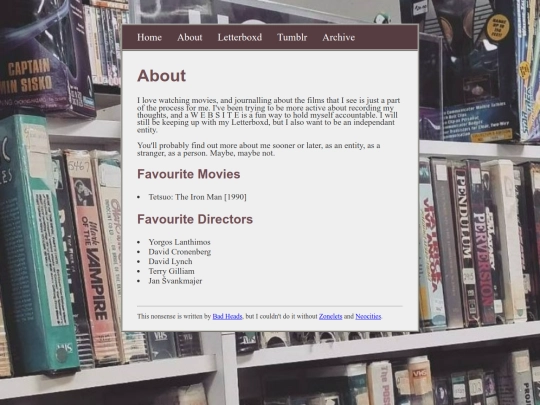Follow the Neocities footer link

point(368,316)
